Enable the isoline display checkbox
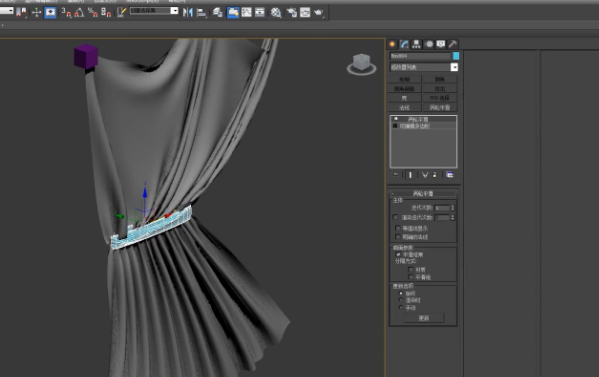 point(398,228)
